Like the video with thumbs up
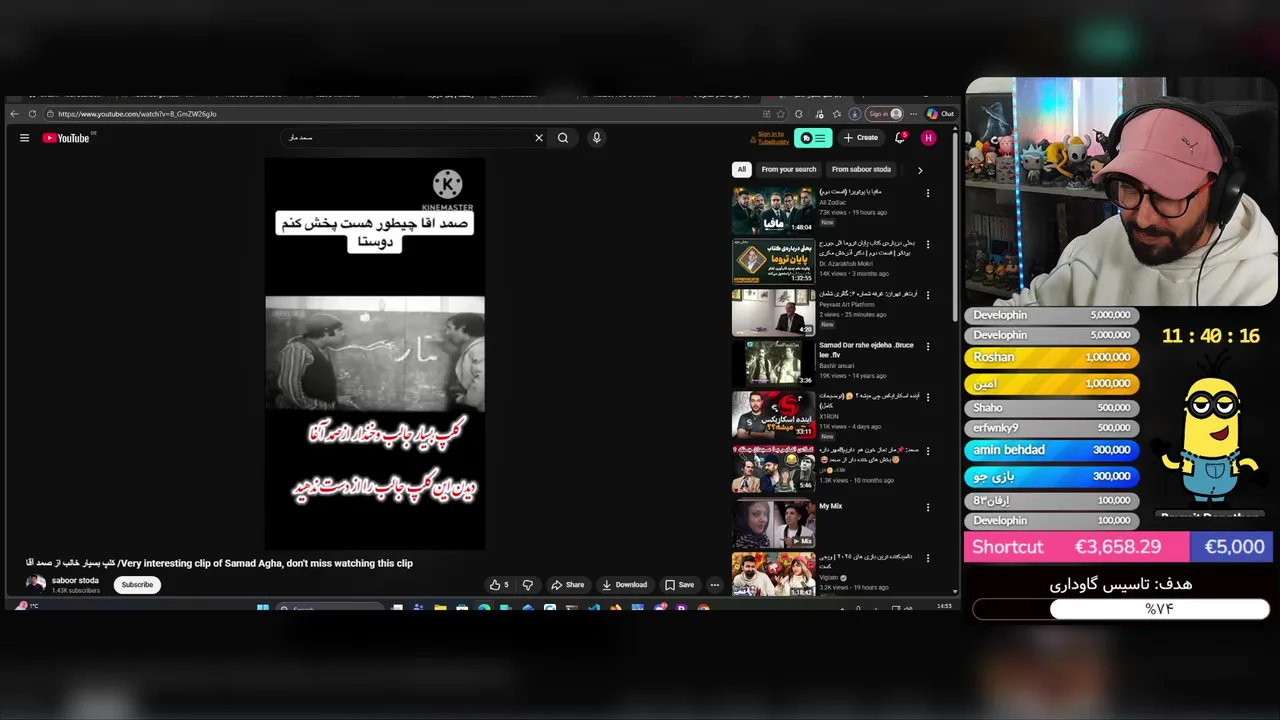 tap(498, 585)
